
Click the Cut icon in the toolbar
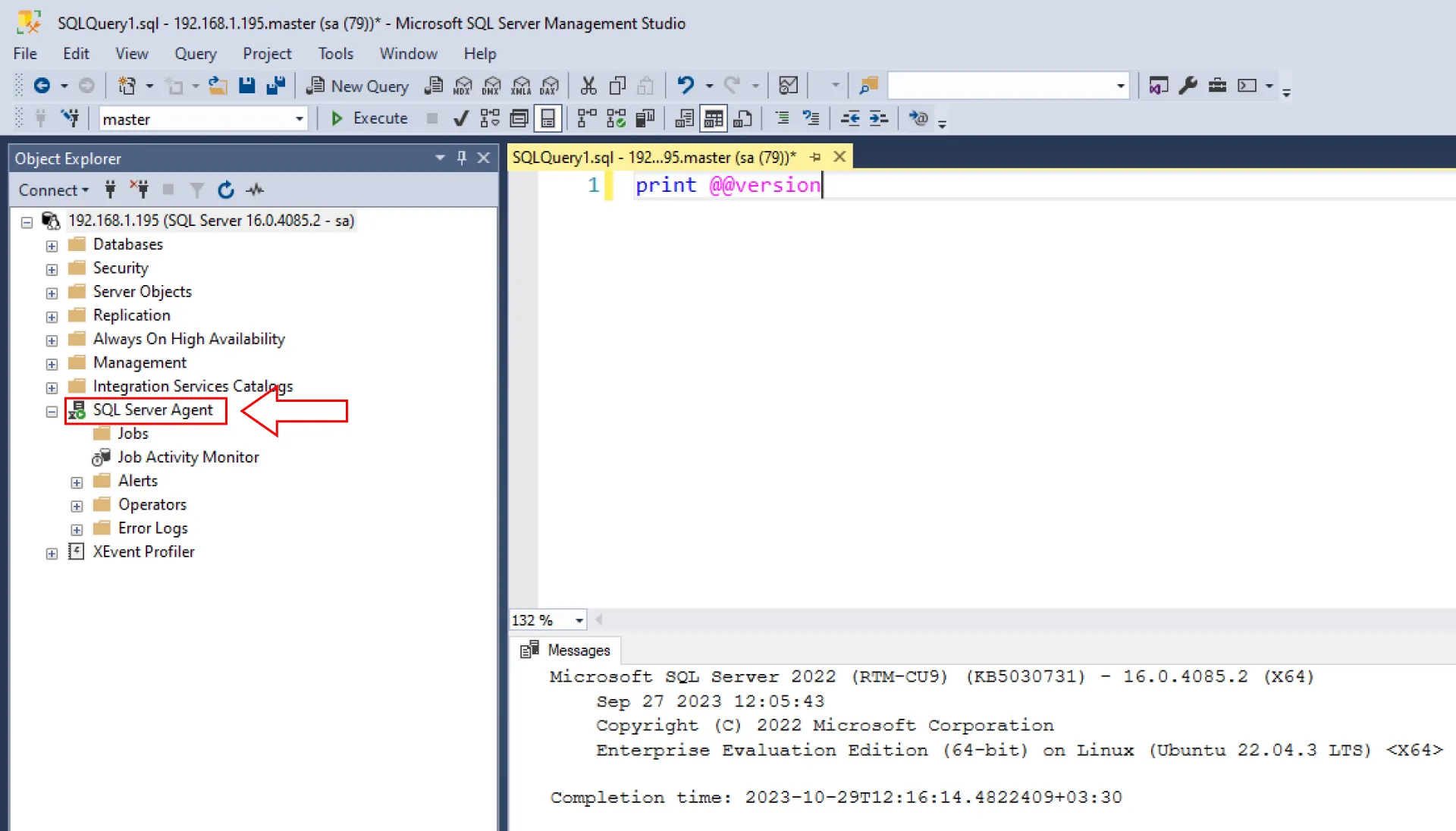coord(588,86)
